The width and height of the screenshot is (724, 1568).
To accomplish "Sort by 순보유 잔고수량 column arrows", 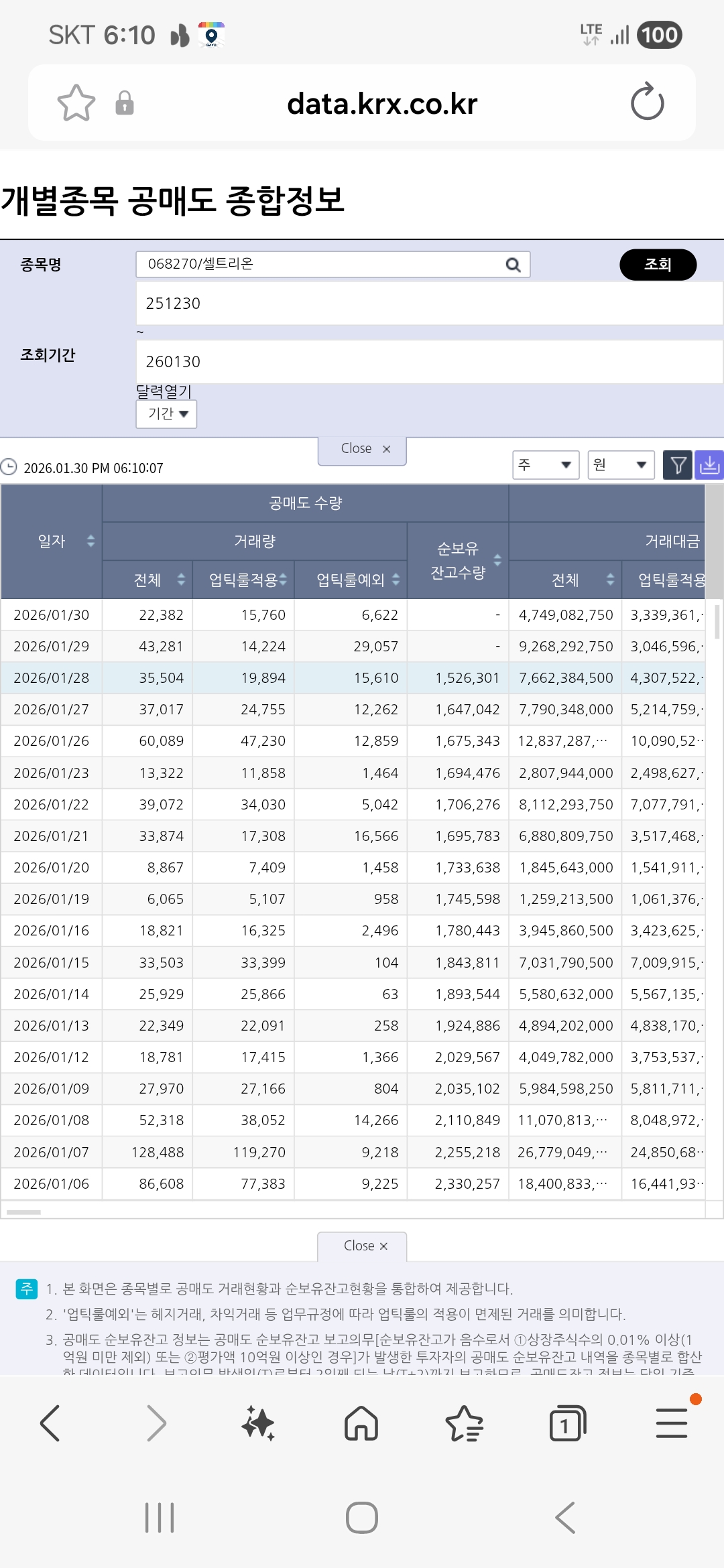I will click(x=497, y=560).
